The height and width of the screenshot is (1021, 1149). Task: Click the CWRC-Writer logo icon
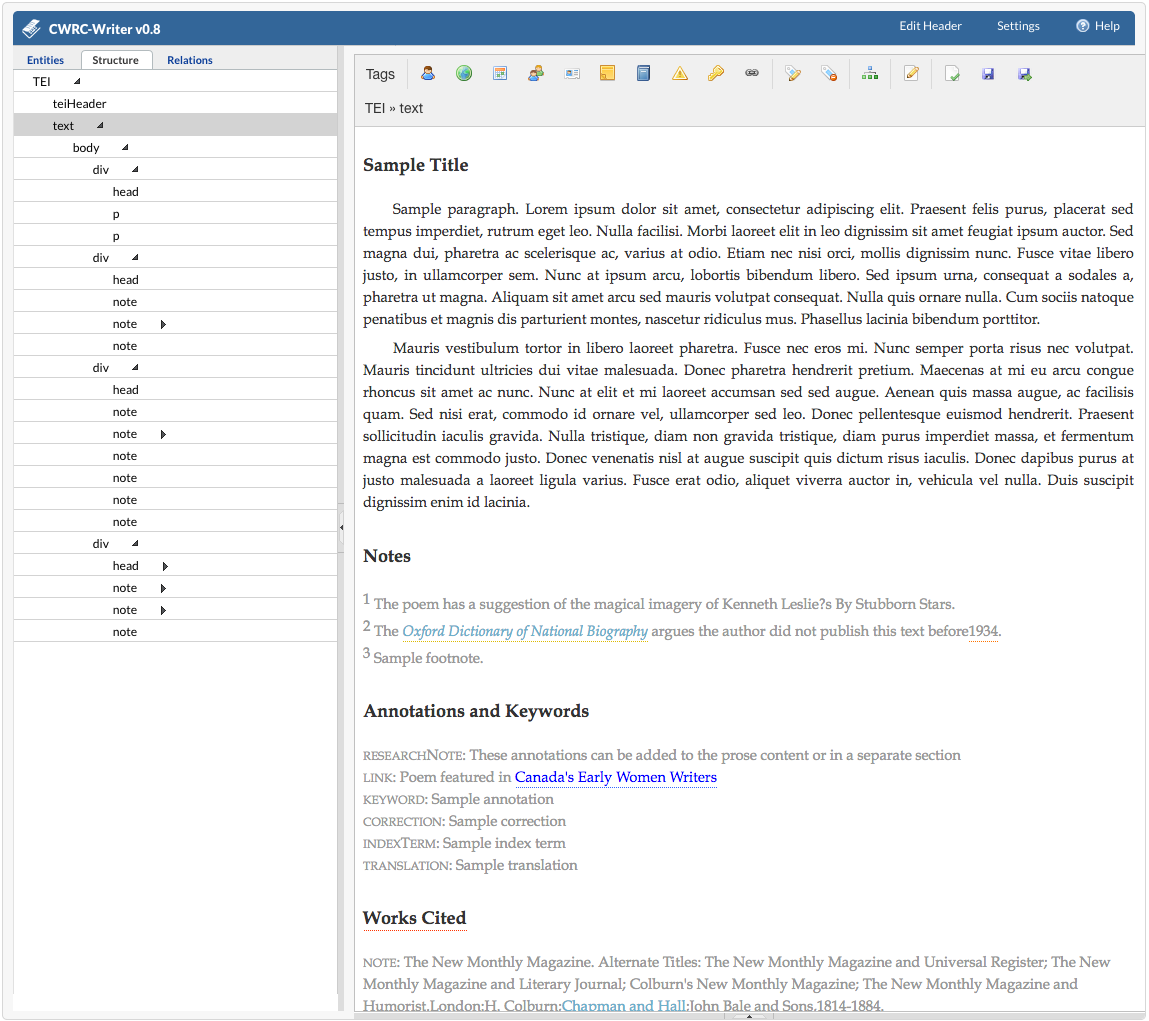click(x=32, y=29)
